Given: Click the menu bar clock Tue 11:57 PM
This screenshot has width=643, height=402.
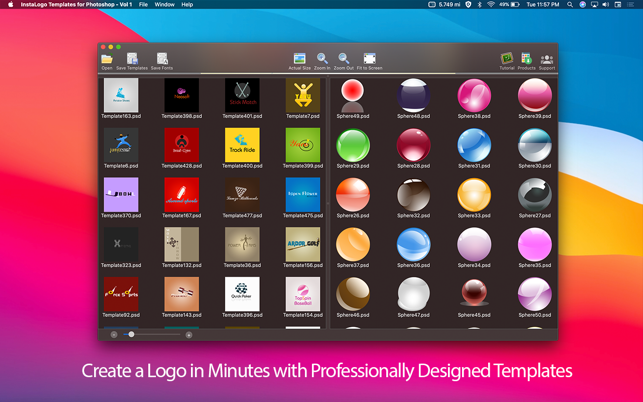Looking at the screenshot, I should point(543,5).
